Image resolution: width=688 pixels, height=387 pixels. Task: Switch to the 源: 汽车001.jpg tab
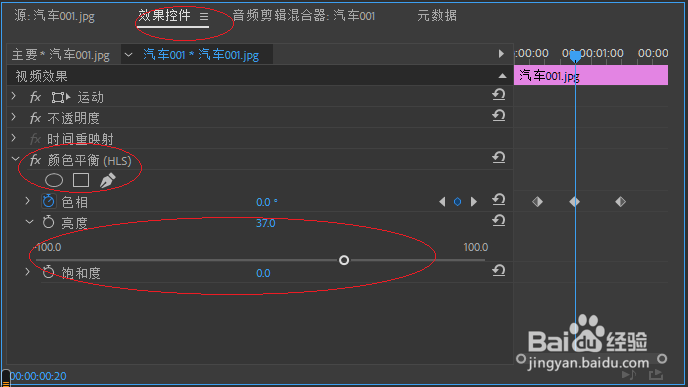click(54, 16)
